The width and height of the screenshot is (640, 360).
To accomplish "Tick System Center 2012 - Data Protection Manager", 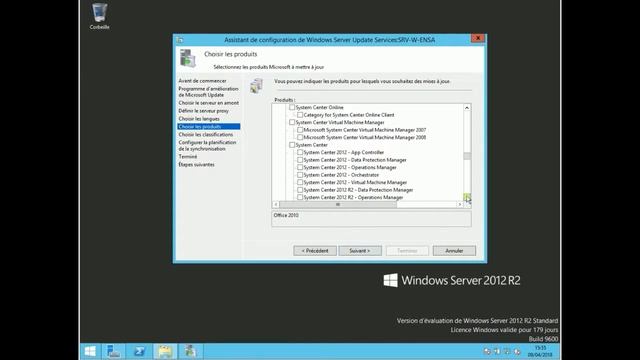I will pos(300,160).
